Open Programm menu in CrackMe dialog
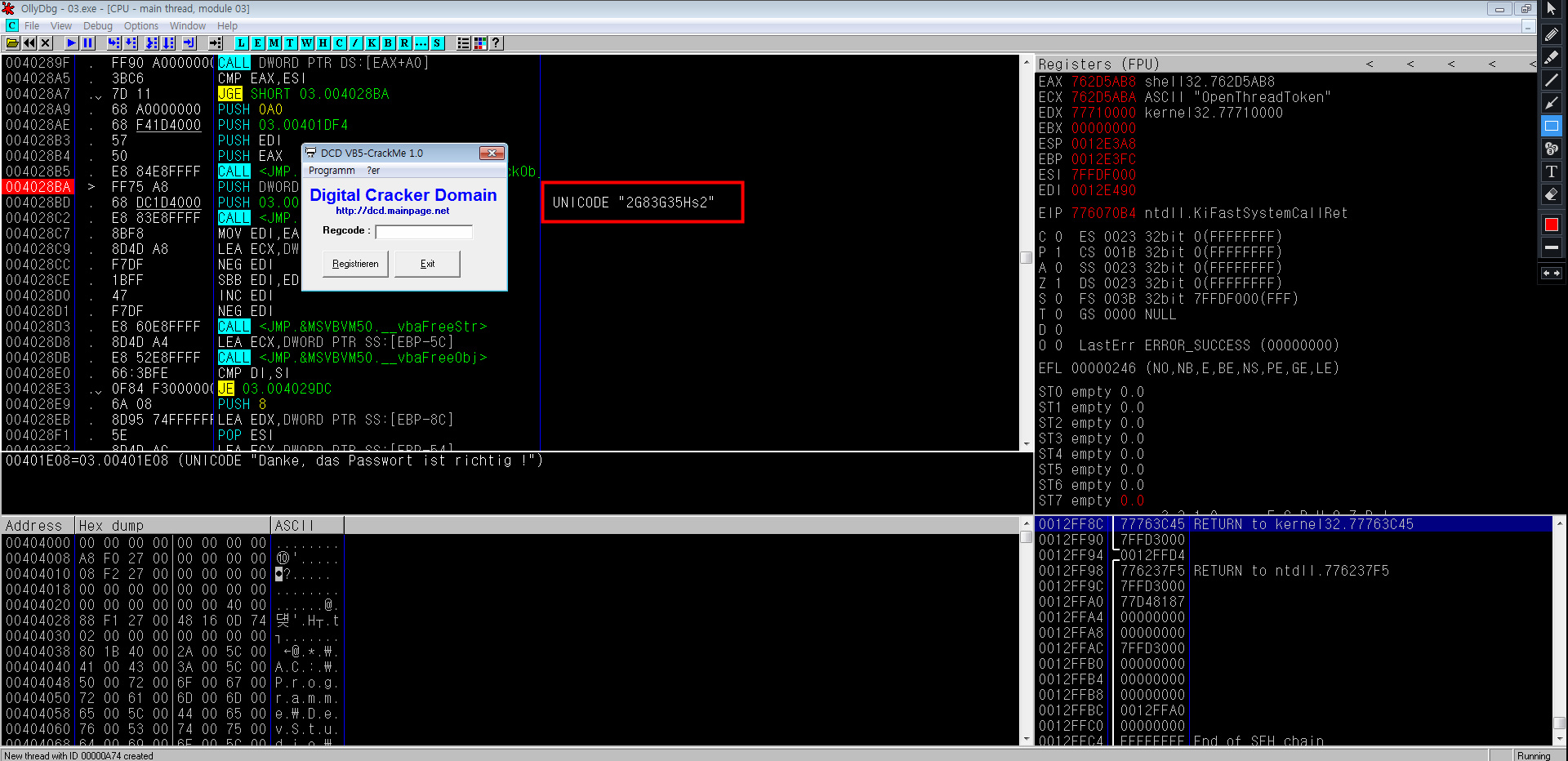 pos(332,171)
